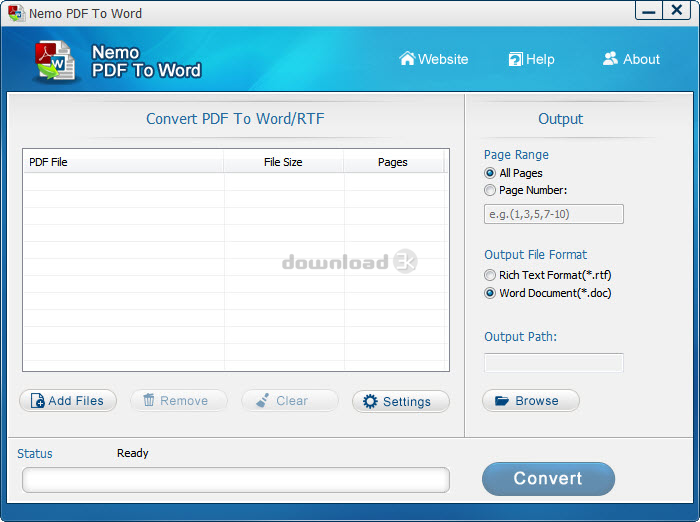Open the Help link
700x522 pixels.
click(x=531, y=59)
